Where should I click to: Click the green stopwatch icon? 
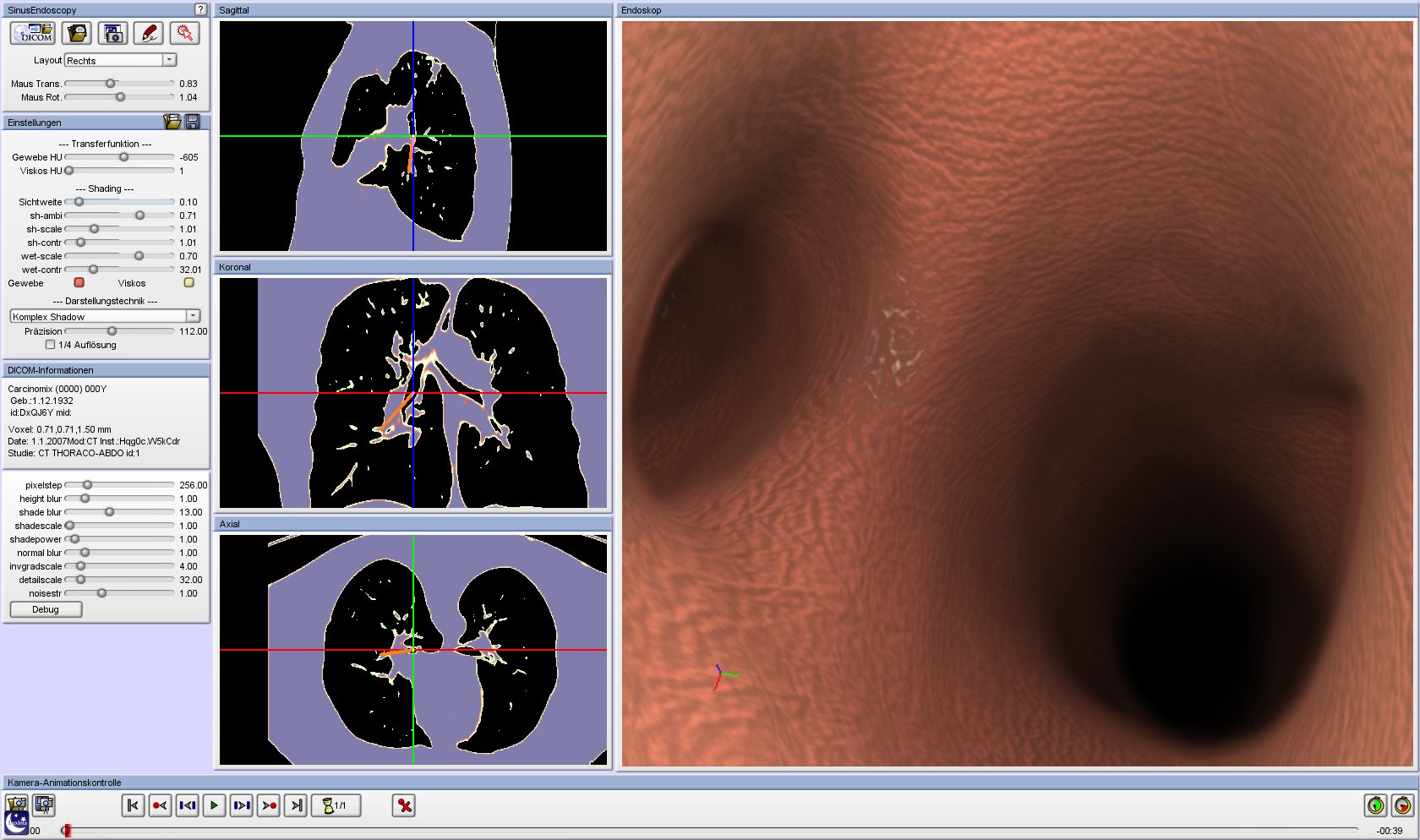pyautogui.click(x=1375, y=805)
